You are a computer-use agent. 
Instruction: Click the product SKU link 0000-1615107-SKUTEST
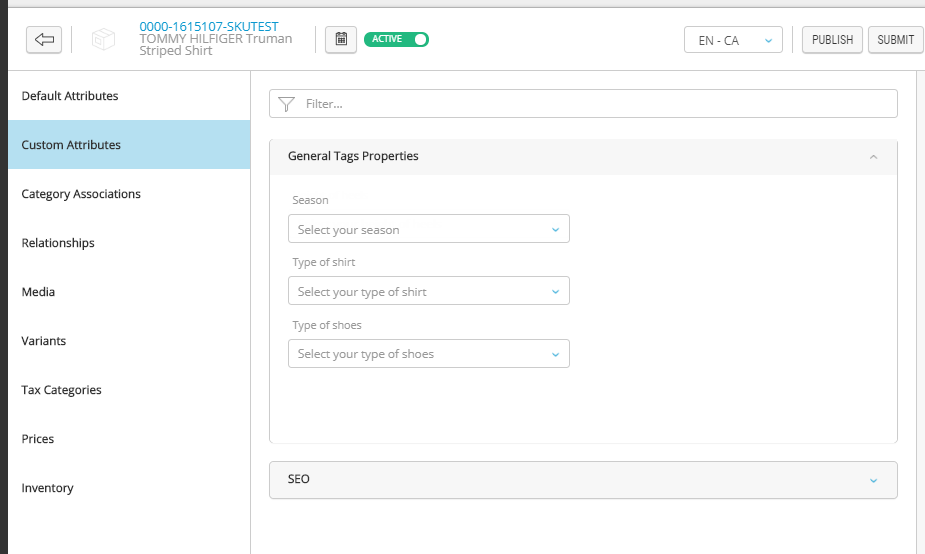(x=209, y=26)
